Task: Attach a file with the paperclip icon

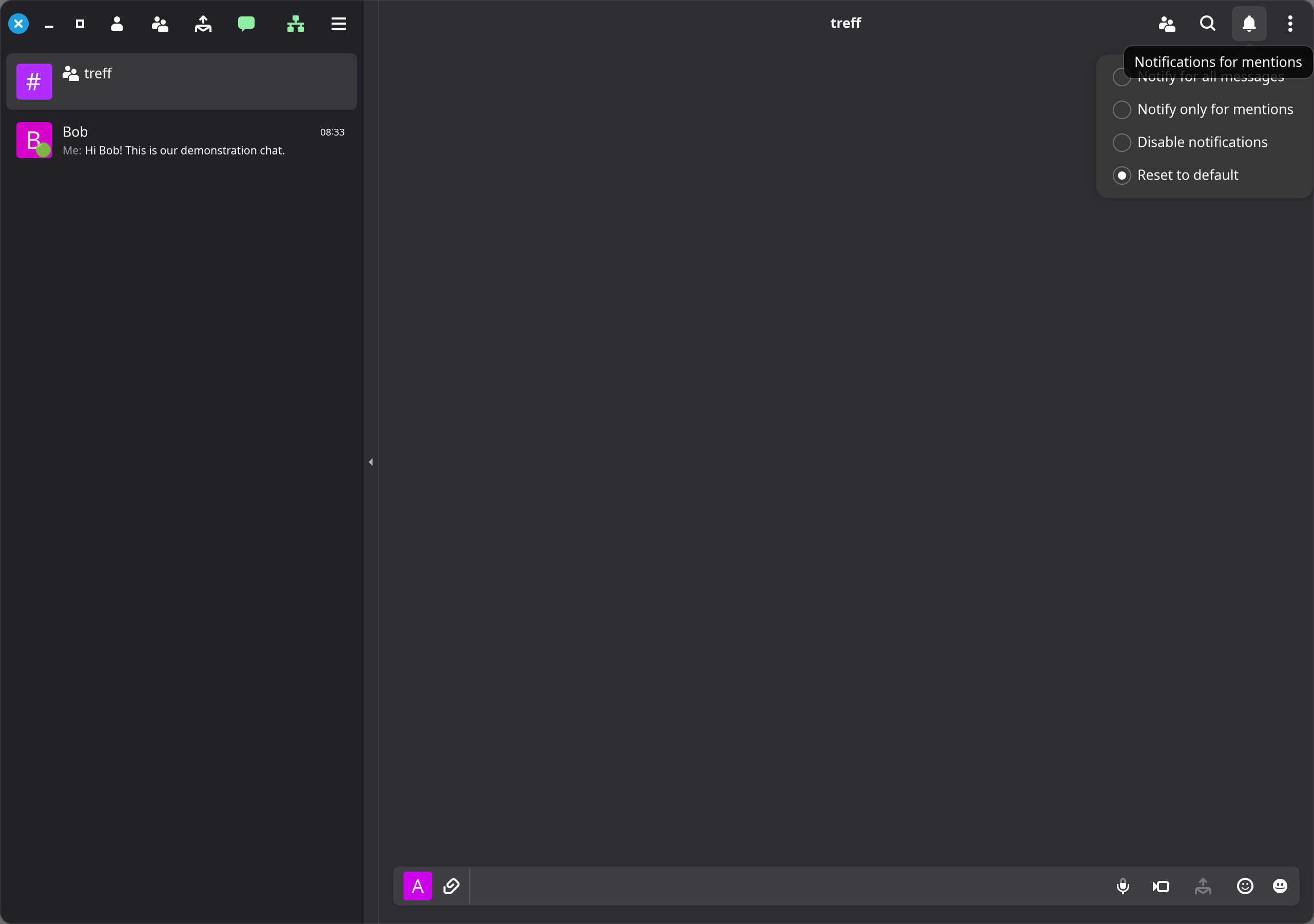Action: point(452,886)
